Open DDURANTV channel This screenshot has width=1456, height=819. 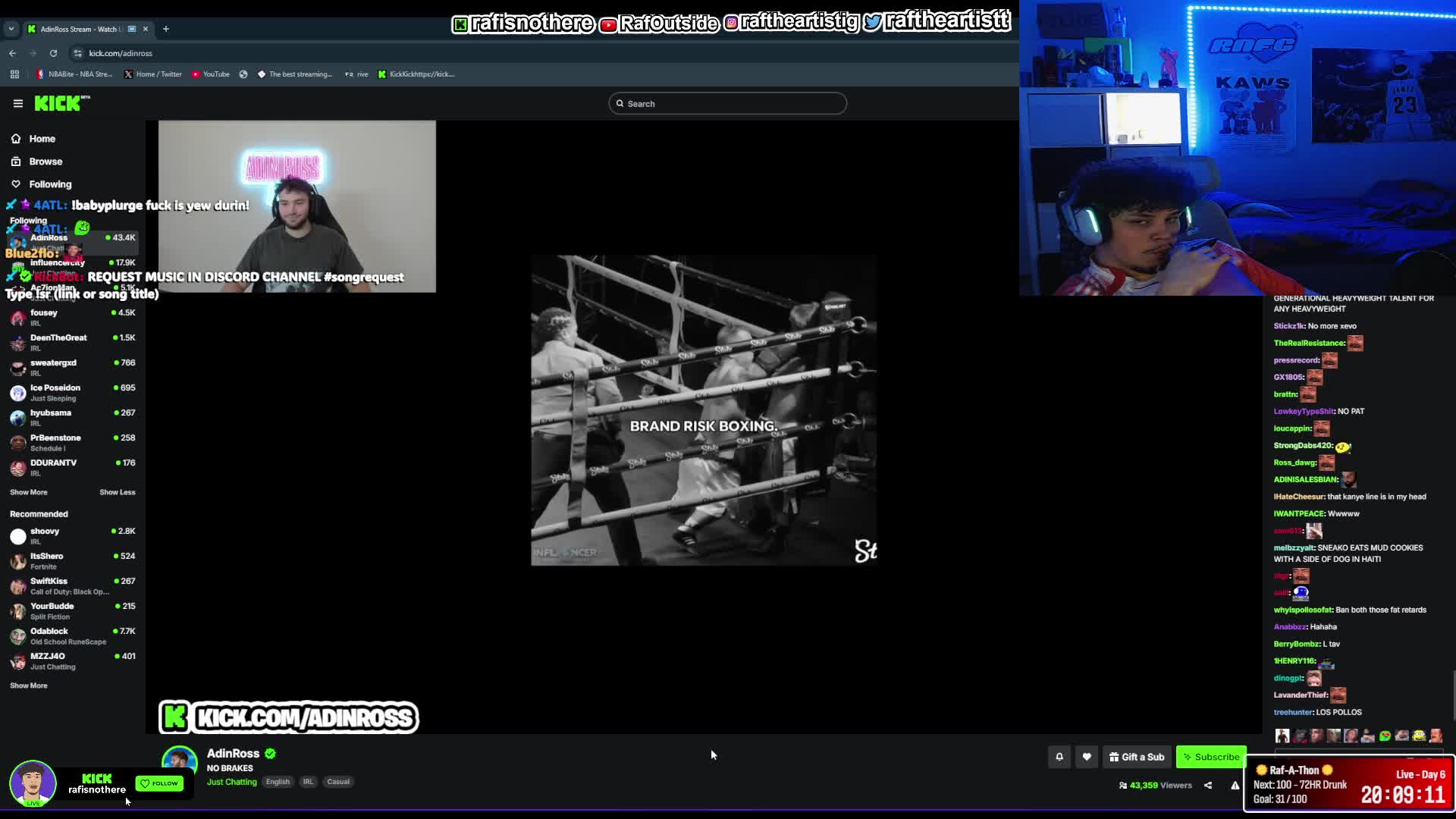tap(73, 468)
